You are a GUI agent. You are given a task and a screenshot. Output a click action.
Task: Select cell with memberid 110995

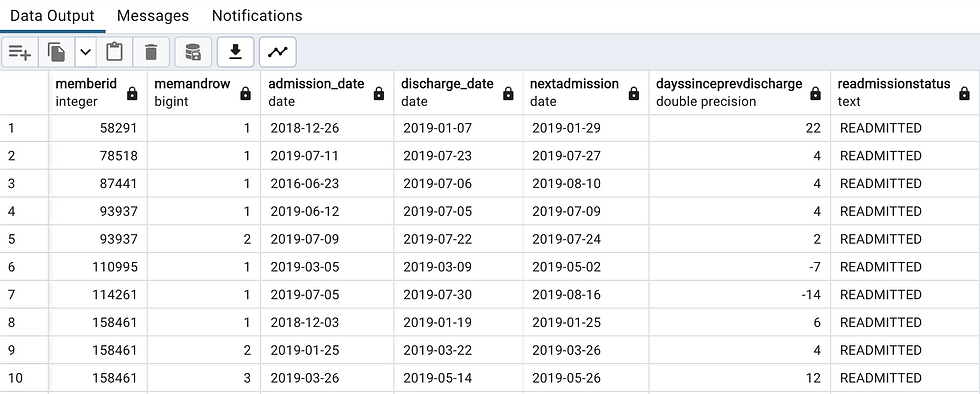click(98, 267)
